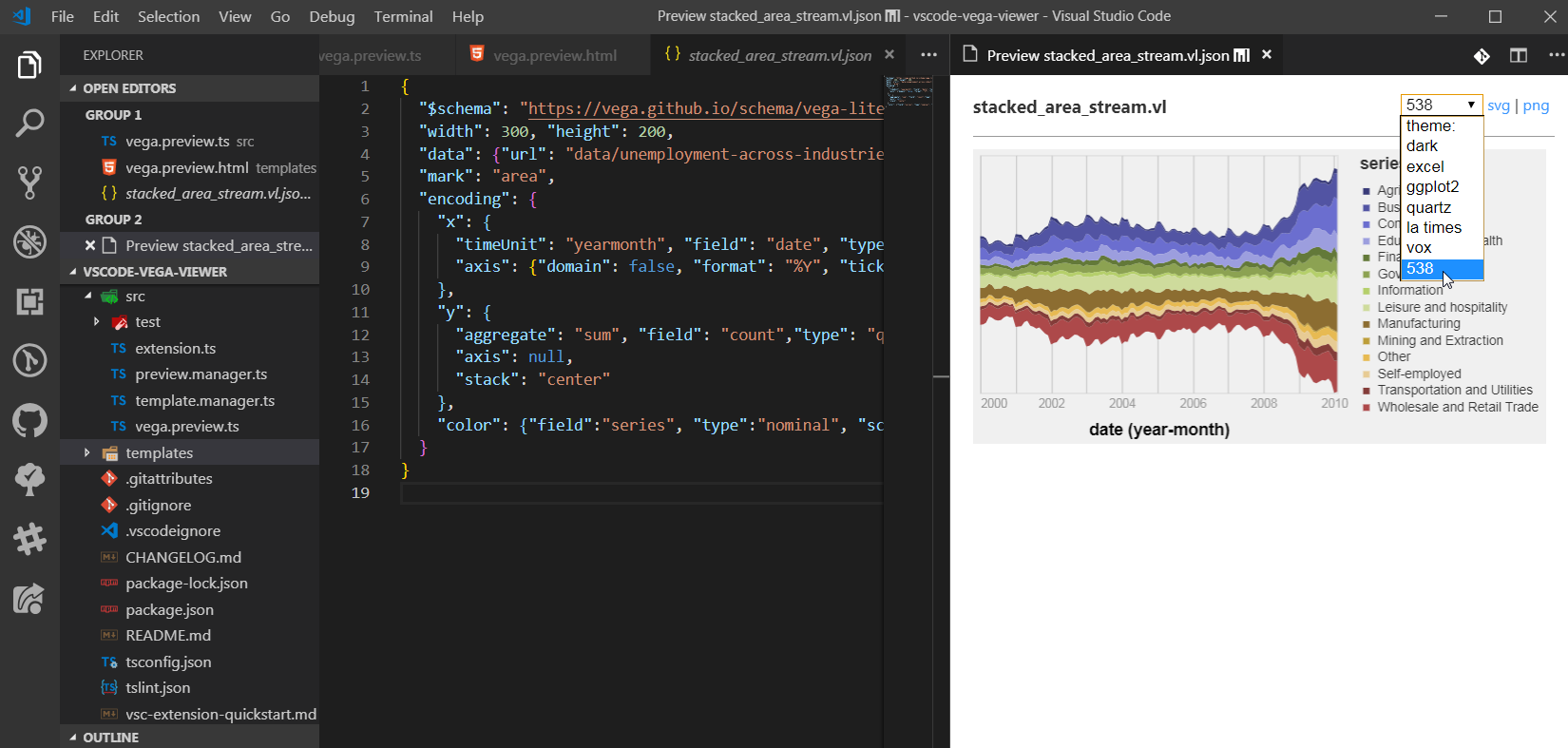This screenshot has width=1568, height=748.
Task: Open the Edit menu
Action: 105,16
